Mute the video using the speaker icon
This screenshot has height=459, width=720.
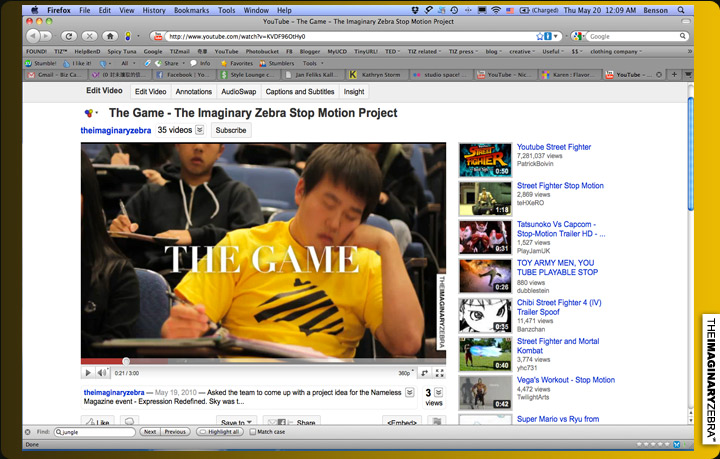pos(104,373)
